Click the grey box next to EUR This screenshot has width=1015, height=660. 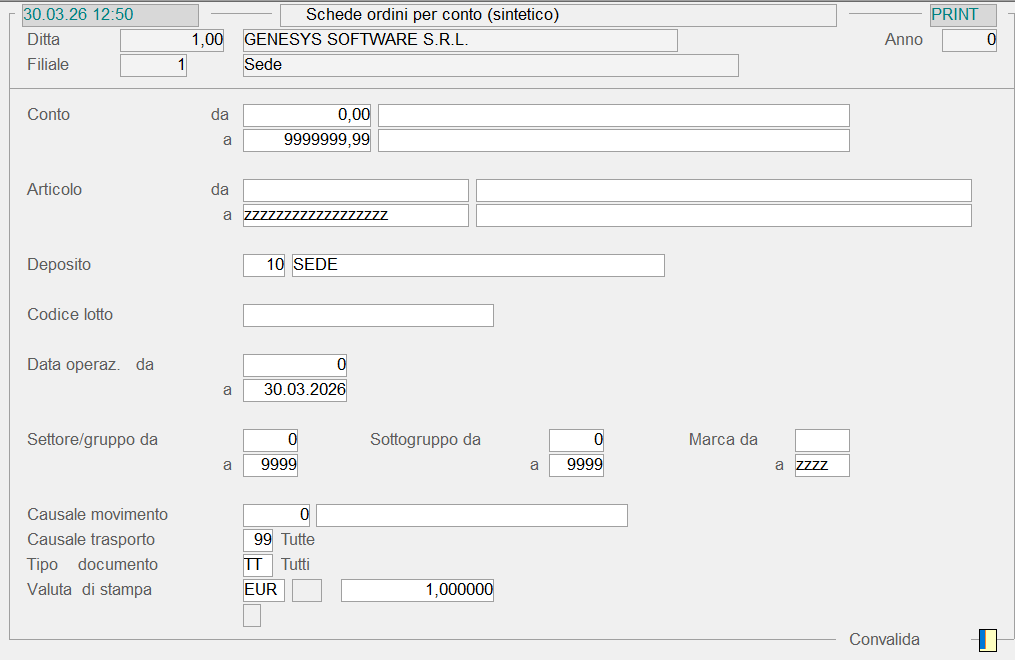[307, 590]
